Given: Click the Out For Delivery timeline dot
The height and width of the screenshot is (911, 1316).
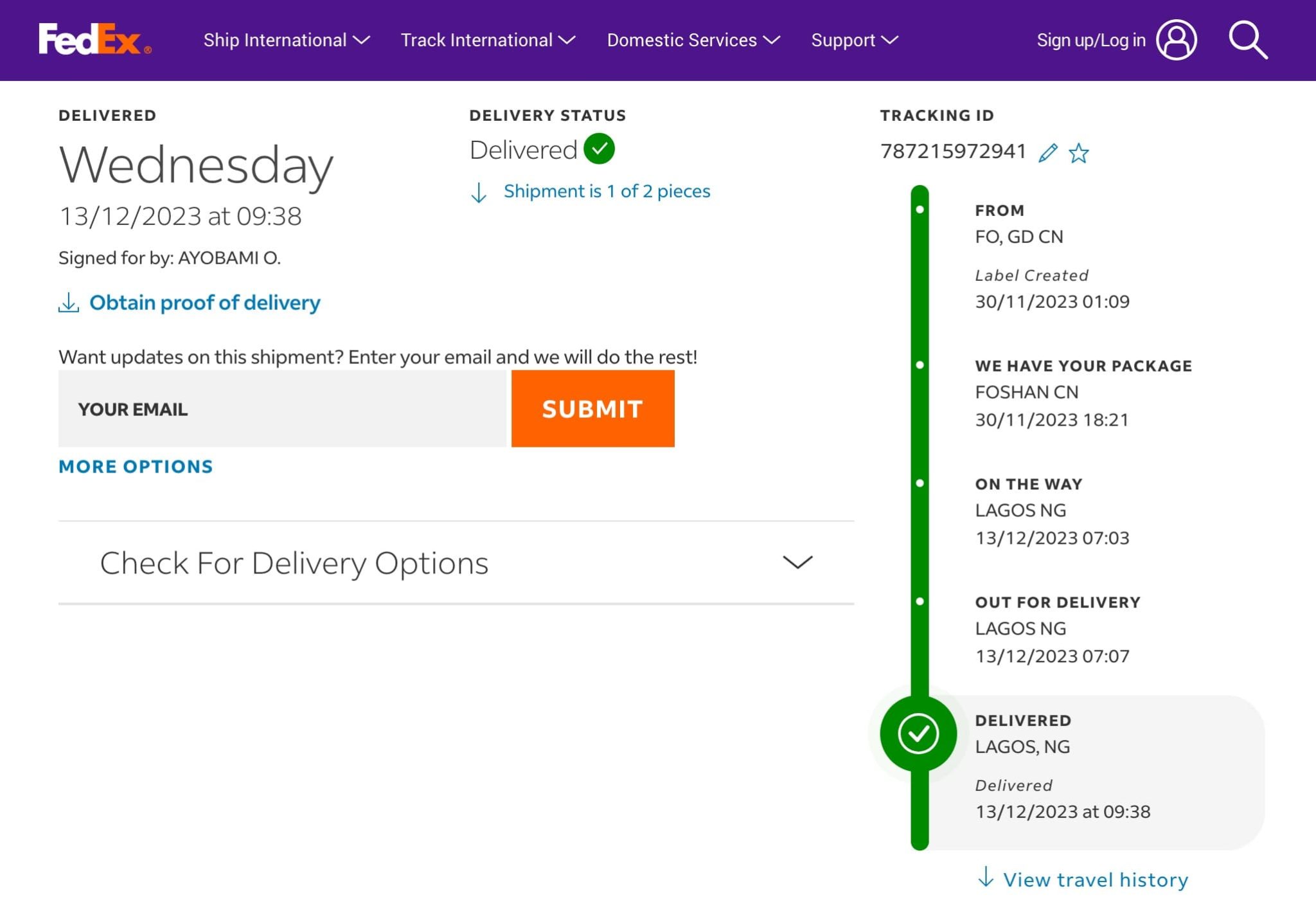Looking at the screenshot, I should tap(920, 602).
